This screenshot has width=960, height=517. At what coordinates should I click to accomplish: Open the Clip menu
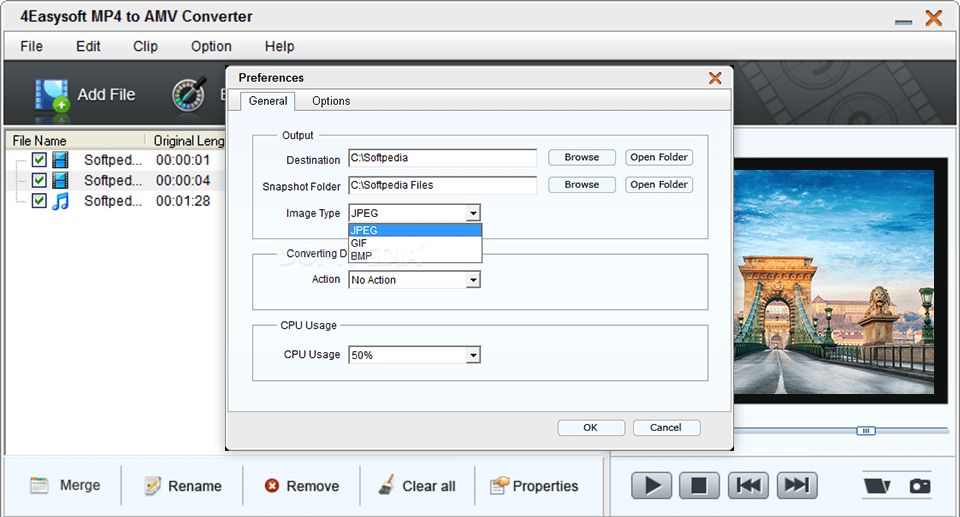[x=145, y=47]
